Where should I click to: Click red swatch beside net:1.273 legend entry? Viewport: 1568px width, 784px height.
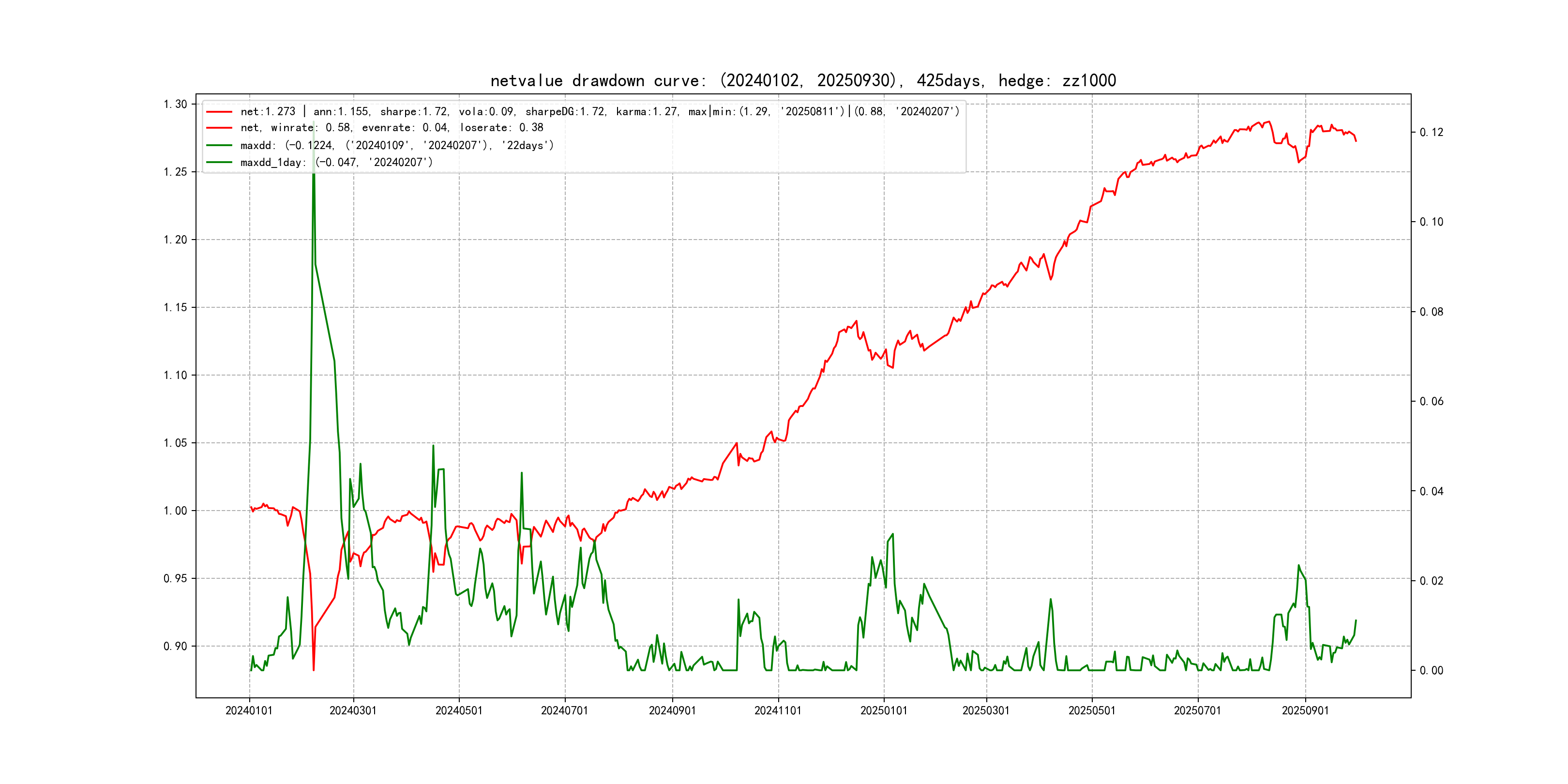coord(219,112)
